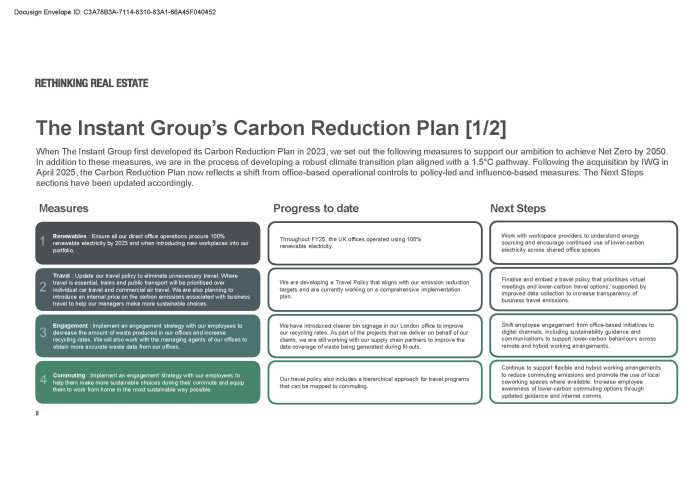Click the page number 8
Viewport: 700px width, 495px height.
point(37,413)
